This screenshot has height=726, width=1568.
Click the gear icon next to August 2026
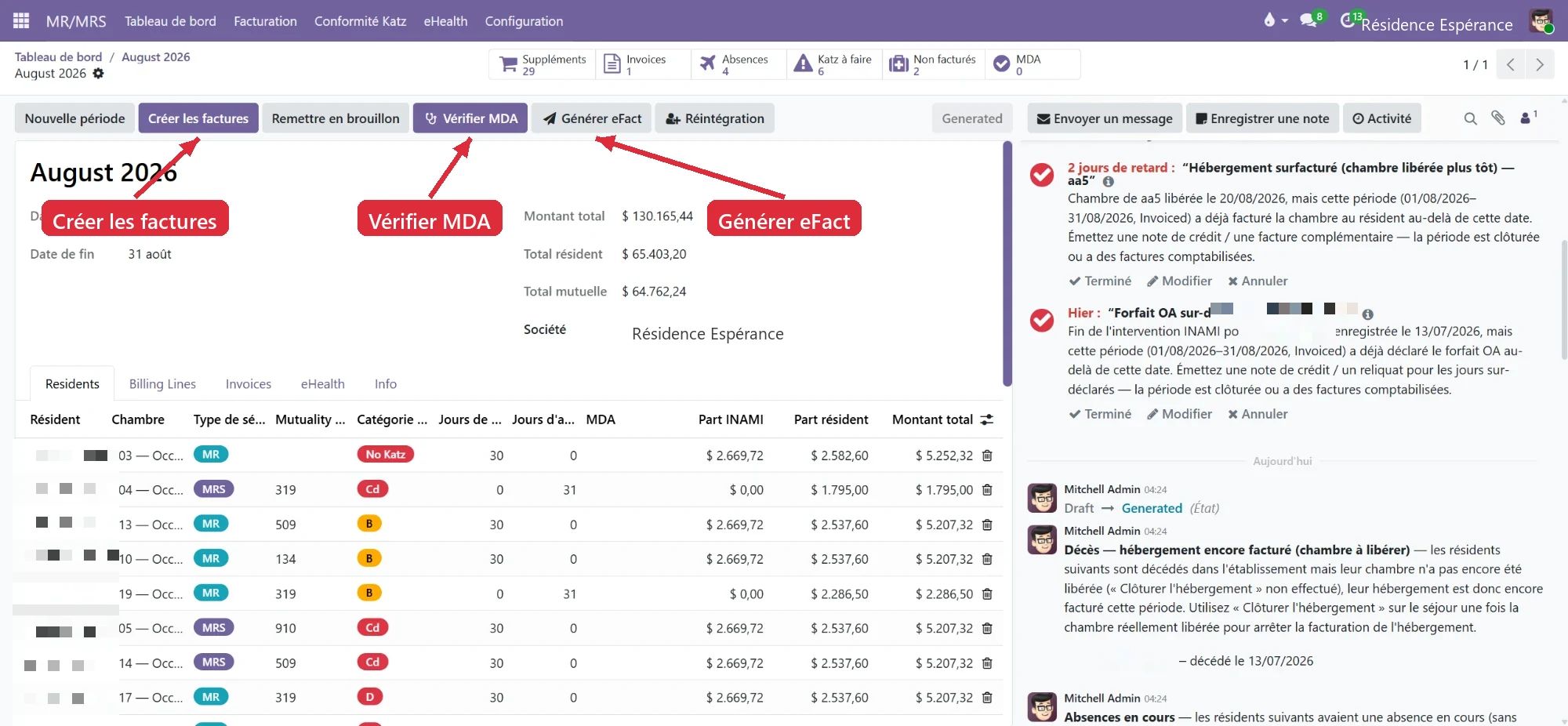98,74
